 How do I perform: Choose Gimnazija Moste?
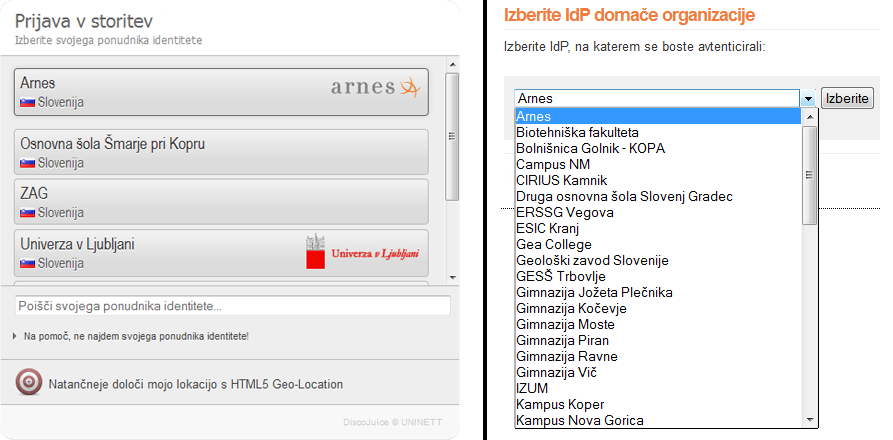[x=658, y=324]
